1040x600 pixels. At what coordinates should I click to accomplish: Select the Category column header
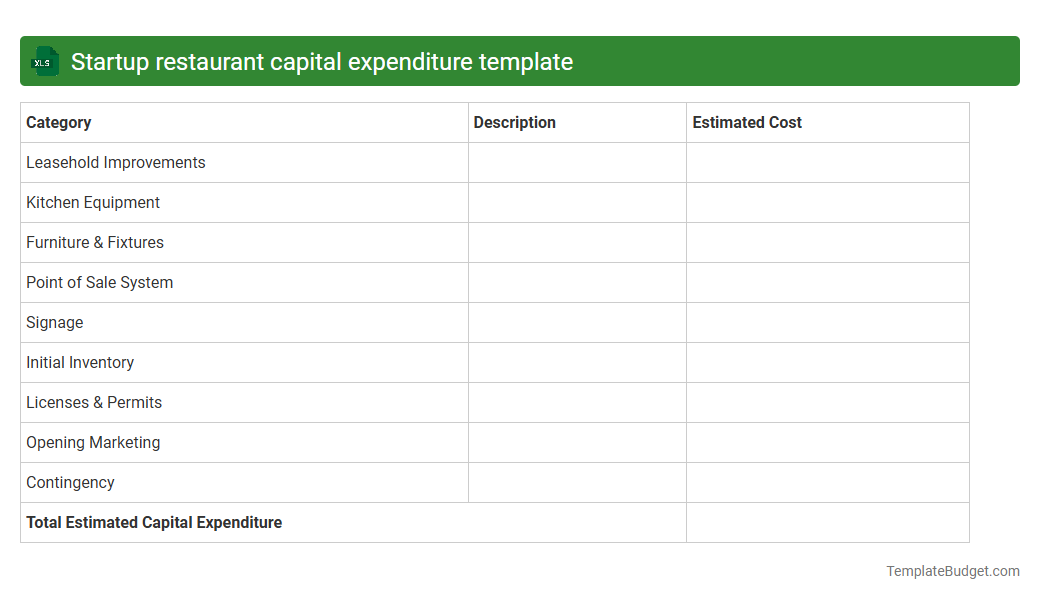tap(58, 122)
